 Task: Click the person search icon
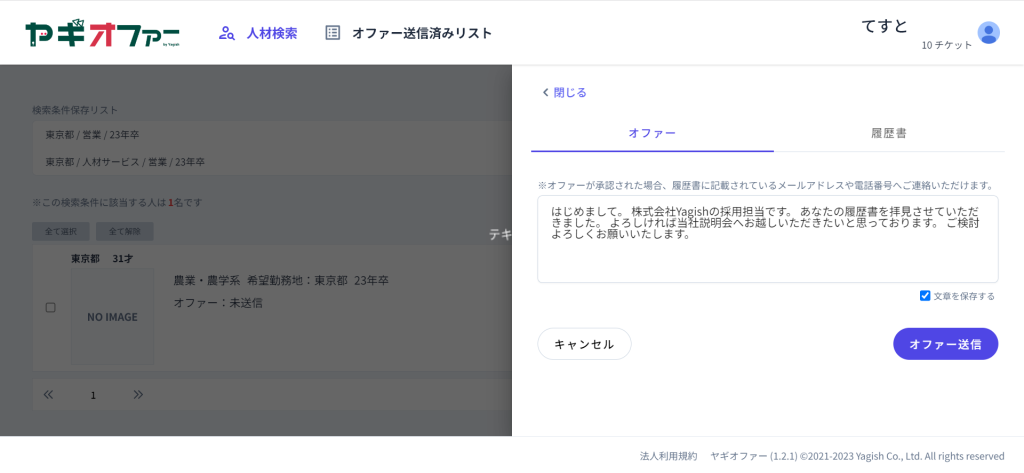click(227, 33)
